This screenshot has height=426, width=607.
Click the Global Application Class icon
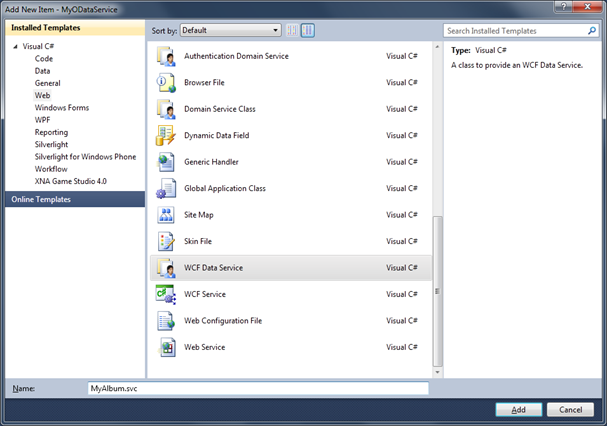click(x=166, y=188)
